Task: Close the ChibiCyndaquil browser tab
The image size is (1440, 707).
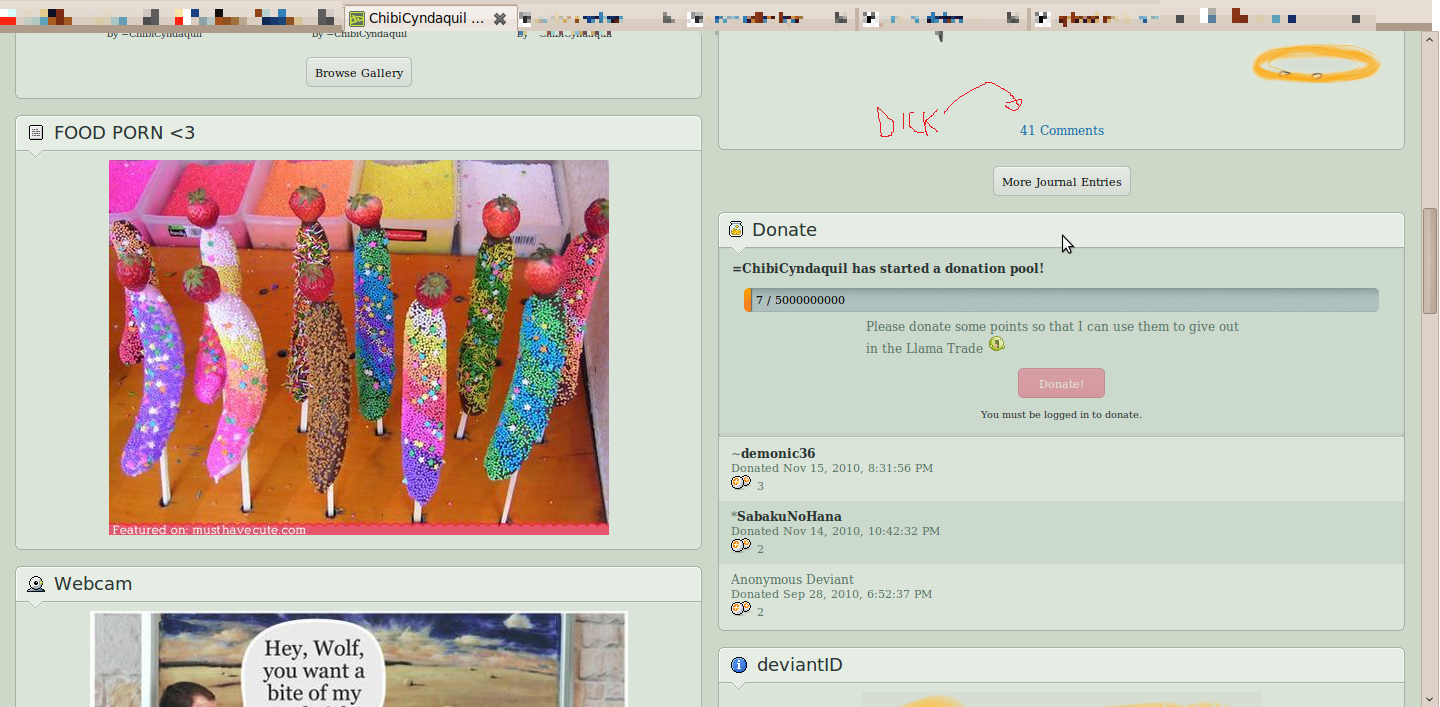Action: click(x=500, y=19)
